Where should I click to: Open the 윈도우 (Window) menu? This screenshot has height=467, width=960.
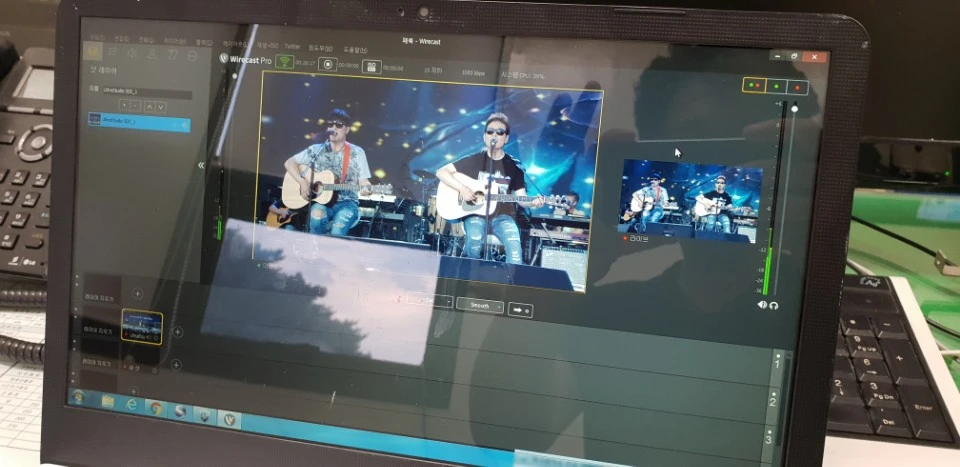(321, 47)
